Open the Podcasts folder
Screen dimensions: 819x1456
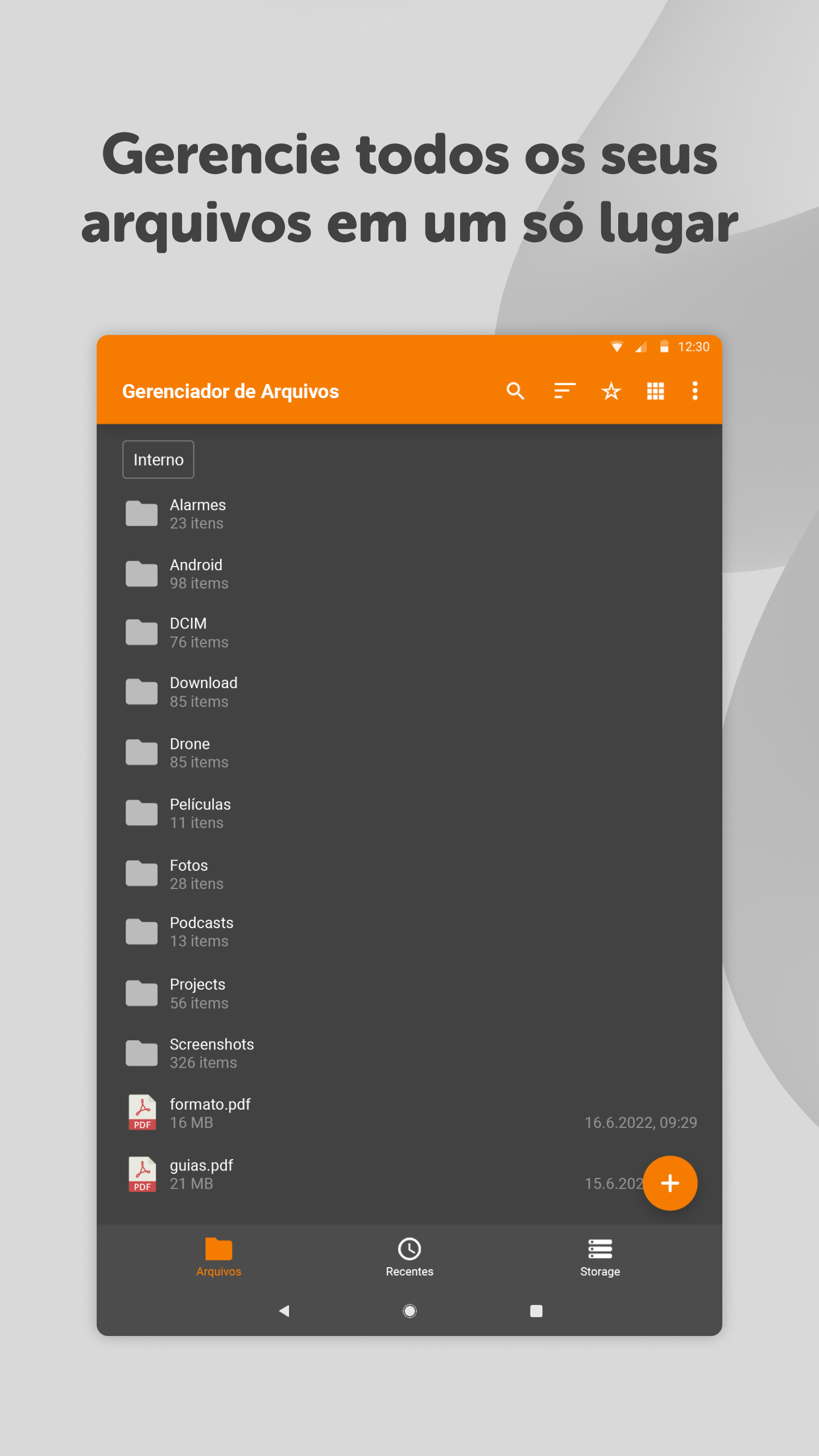pyautogui.click(x=409, y=932)
